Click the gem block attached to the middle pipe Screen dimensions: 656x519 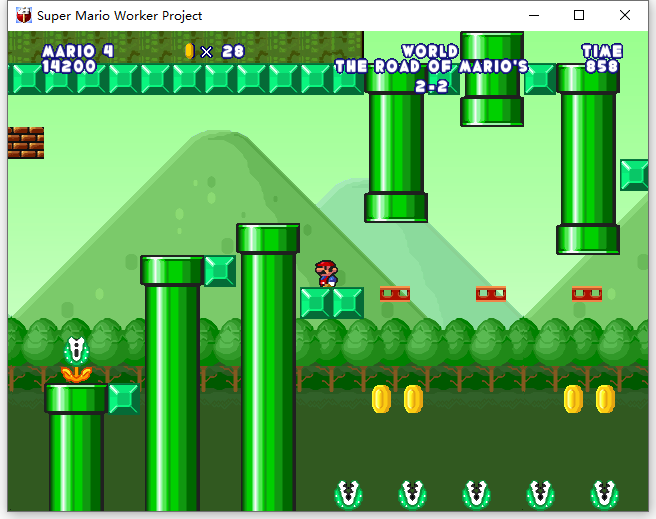coord(220,271)
